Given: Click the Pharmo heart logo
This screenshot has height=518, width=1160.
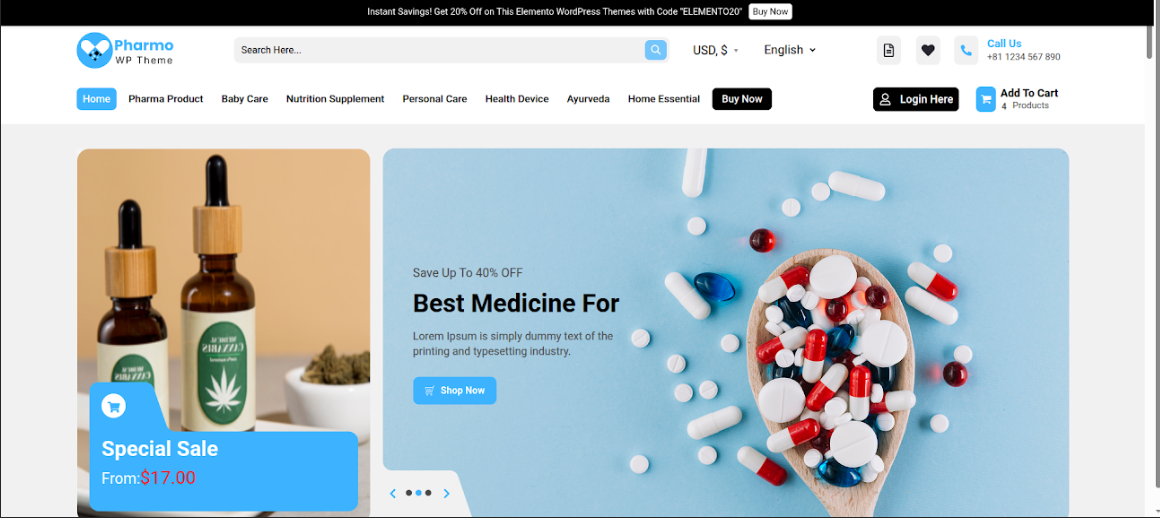Looking at the screenshot, I should [x=94, y=50].
